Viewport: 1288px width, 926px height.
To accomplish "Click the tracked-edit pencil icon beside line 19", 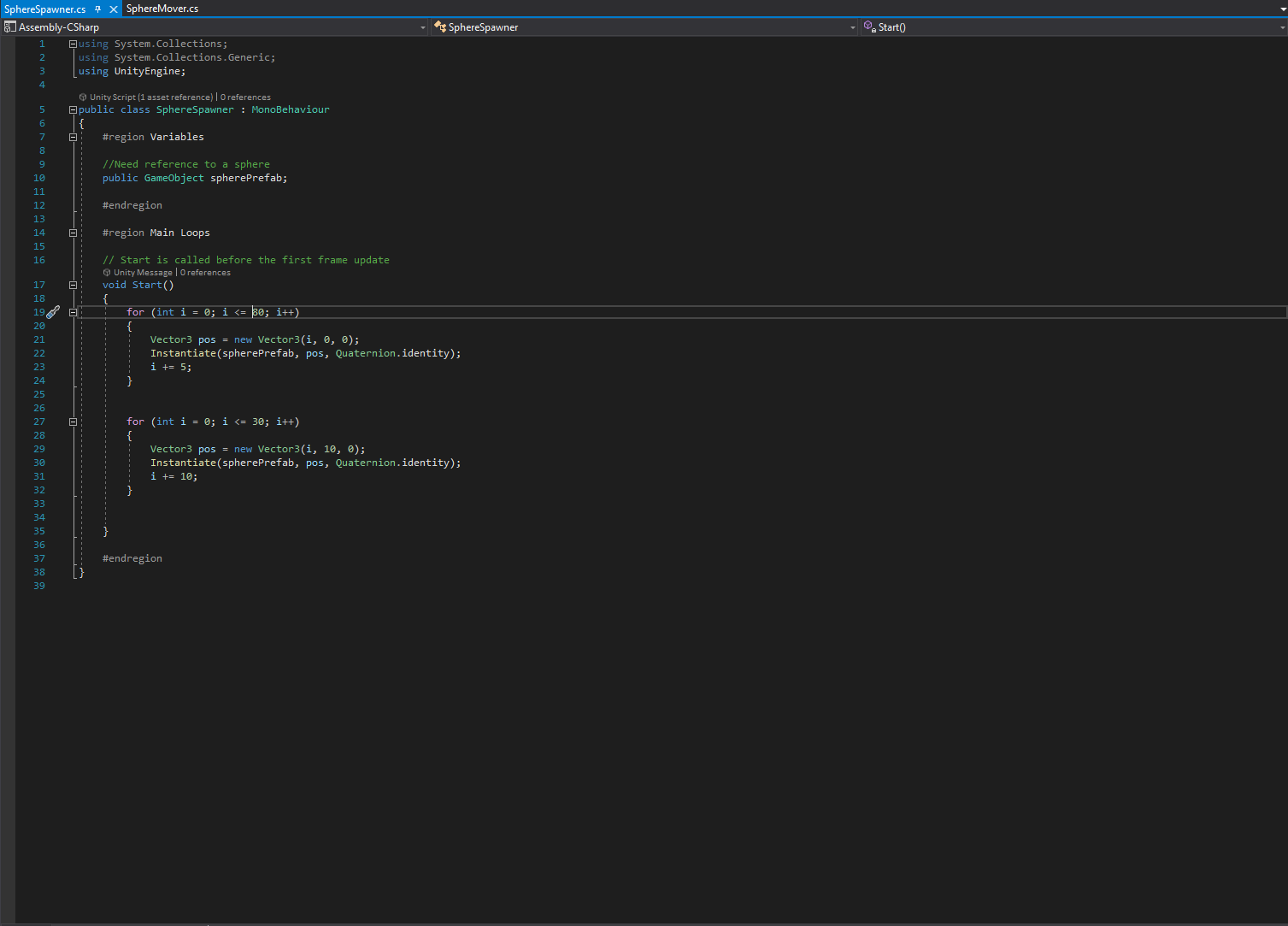I will point(53,311).
